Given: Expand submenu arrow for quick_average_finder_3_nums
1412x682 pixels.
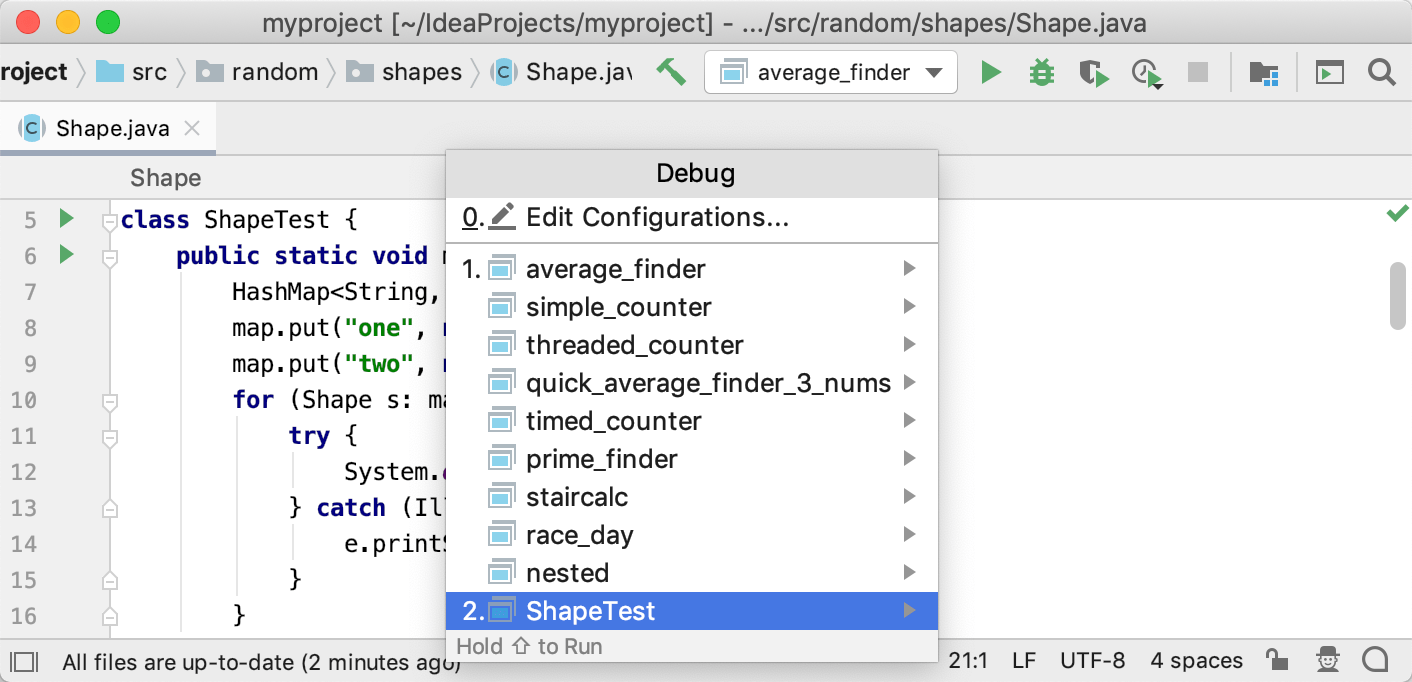Looking at the screenshot, I should 909,382.
